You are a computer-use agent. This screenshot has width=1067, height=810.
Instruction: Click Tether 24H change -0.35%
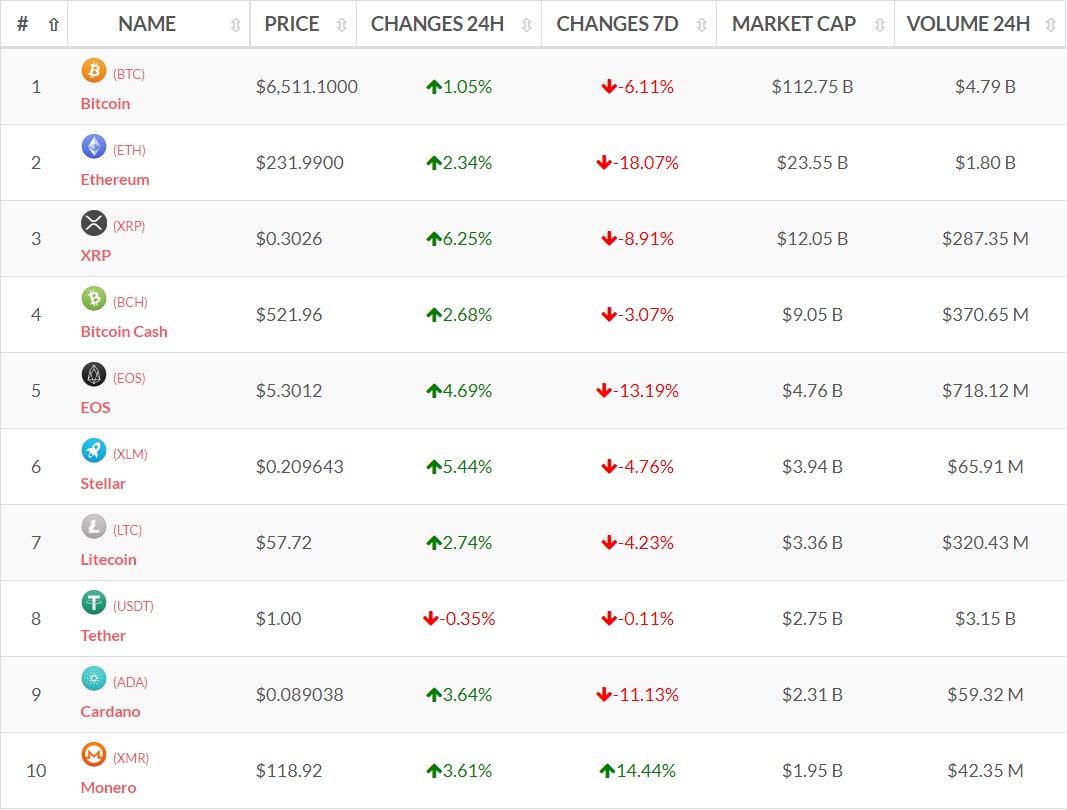click(459, 619)
